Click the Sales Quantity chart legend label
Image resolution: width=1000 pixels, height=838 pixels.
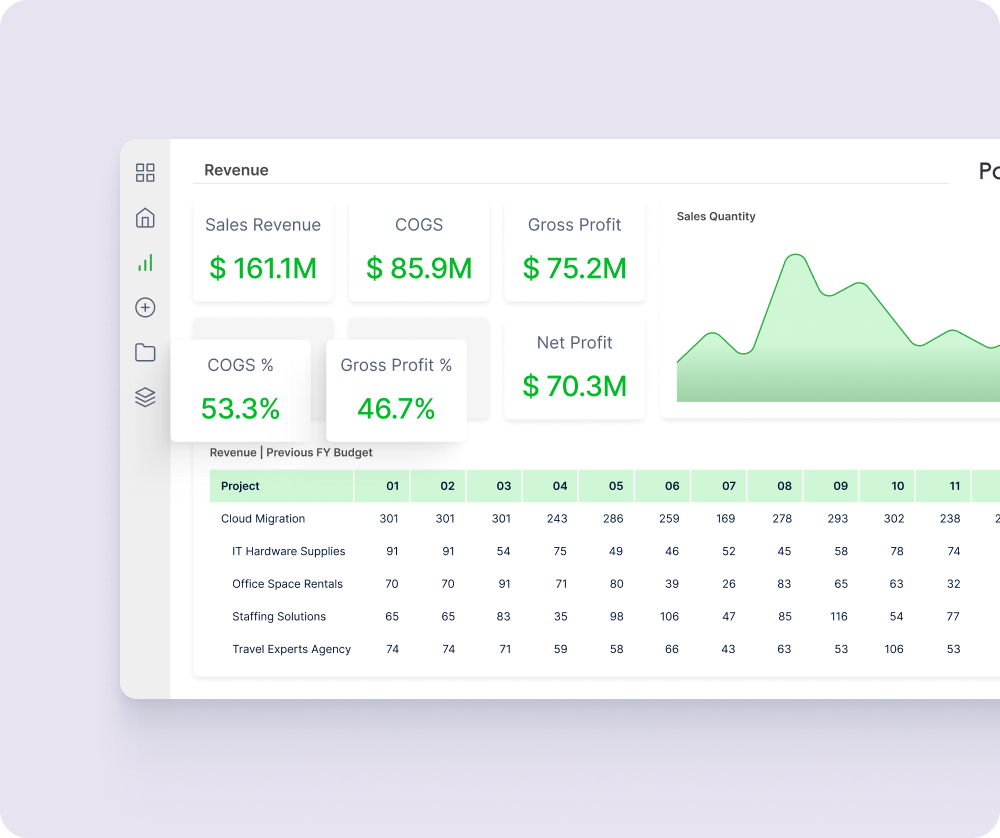pyautogui.click(x=715, y=216)
